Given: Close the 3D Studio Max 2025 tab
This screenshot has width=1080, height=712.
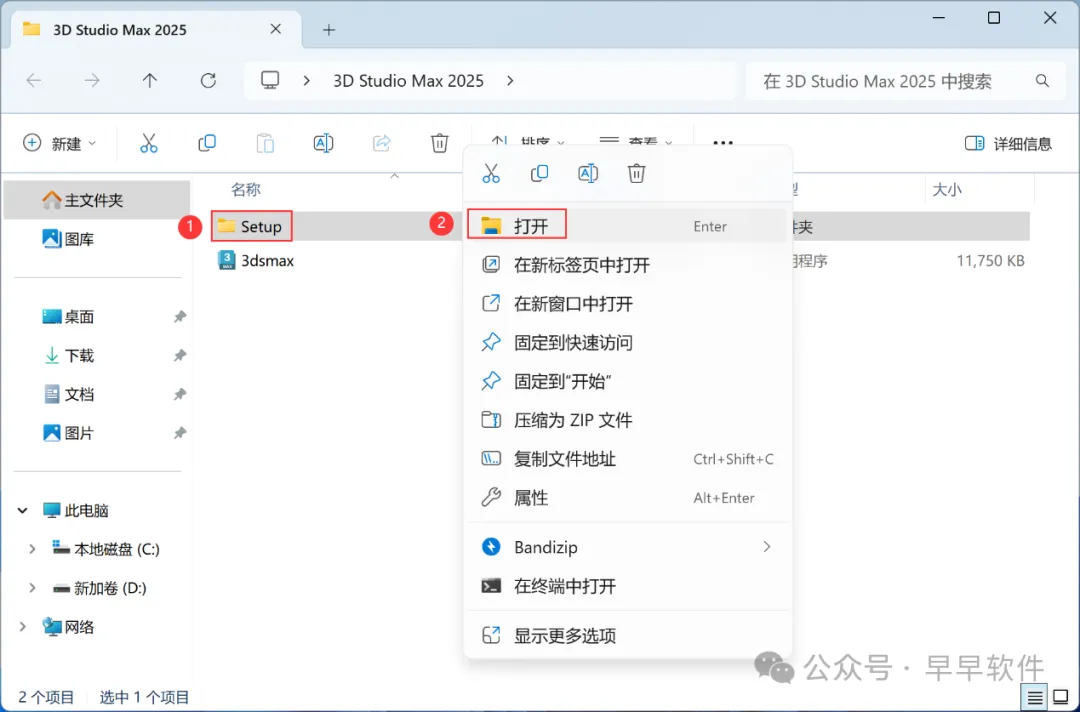Looking at the screenshot, I should coord(276,29).
